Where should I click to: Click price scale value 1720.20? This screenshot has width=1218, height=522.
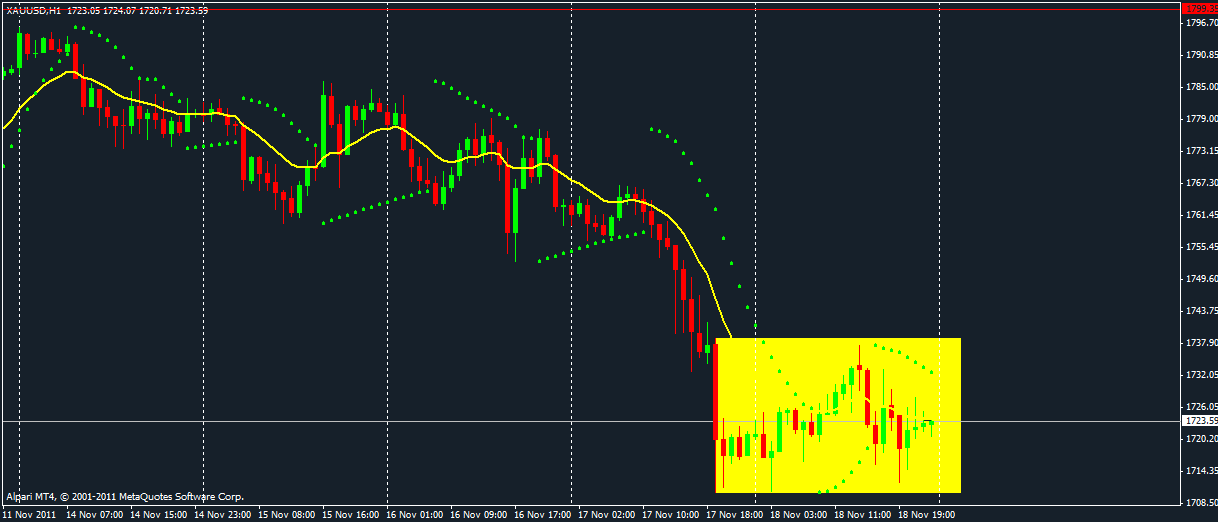pos(1200,438)
